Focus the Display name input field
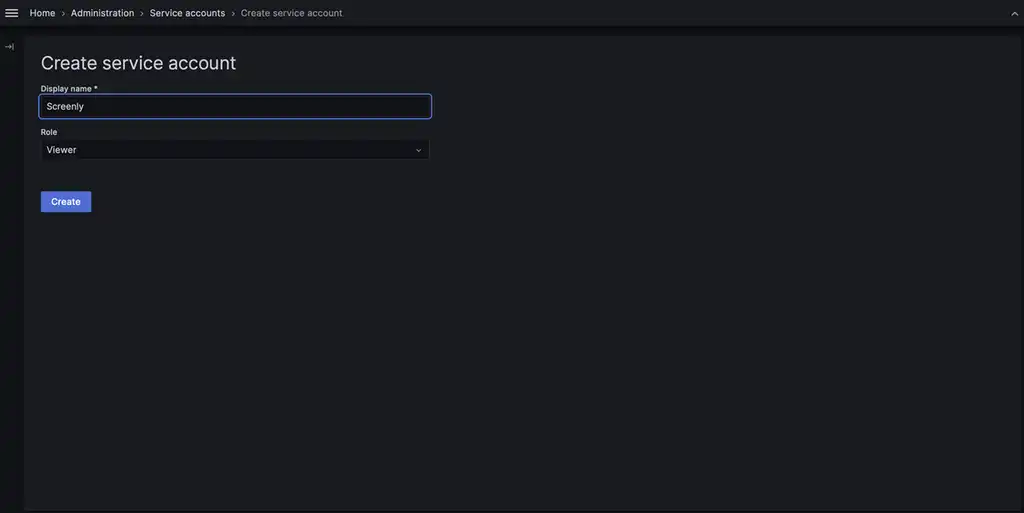Image resolution: width=1024 pixels, height=513 pixels. 235,106
